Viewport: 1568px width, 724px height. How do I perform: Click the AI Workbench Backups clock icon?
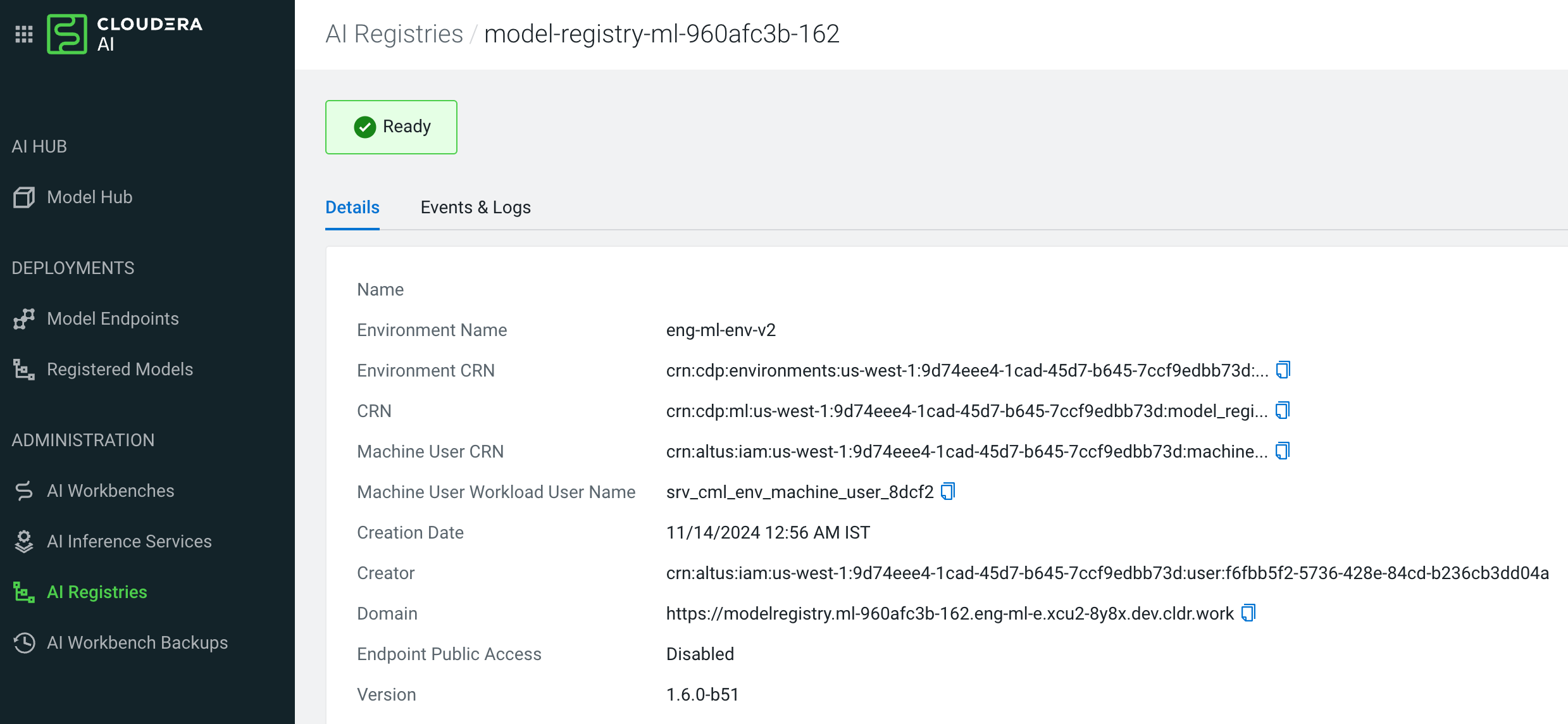tap(24, 643)
